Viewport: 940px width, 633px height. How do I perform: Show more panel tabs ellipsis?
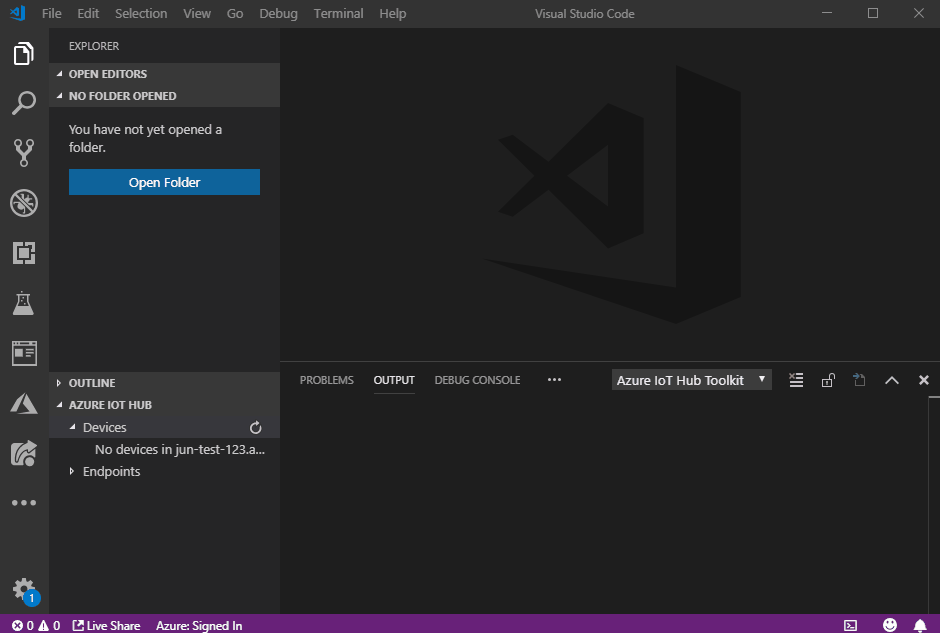(x=554, y=379)
